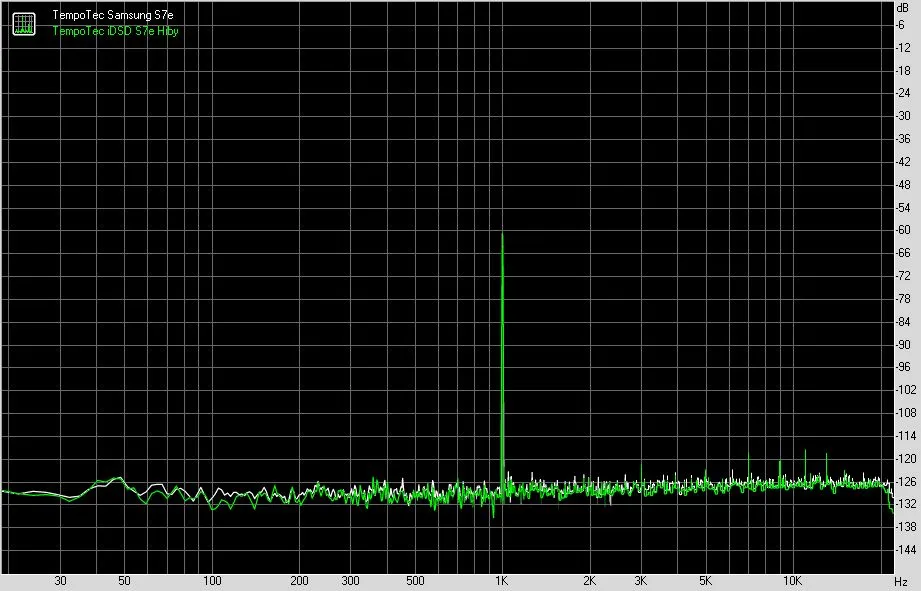This screenshot has height=591, width=921.
Task: Click the '10K' frequency axis label
Action: coord(792,581)
